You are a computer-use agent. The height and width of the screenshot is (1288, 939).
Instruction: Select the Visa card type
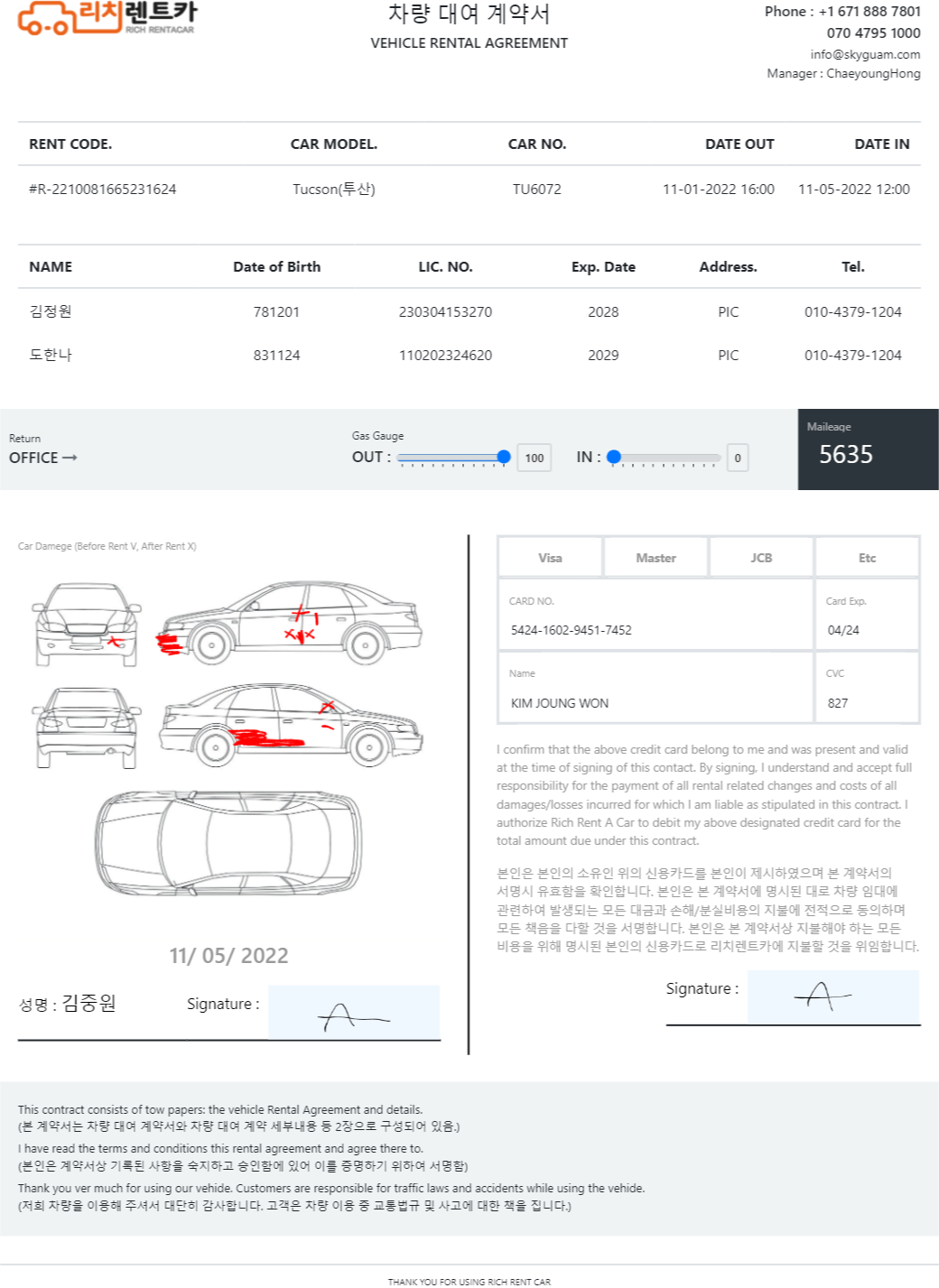point(550,558)
